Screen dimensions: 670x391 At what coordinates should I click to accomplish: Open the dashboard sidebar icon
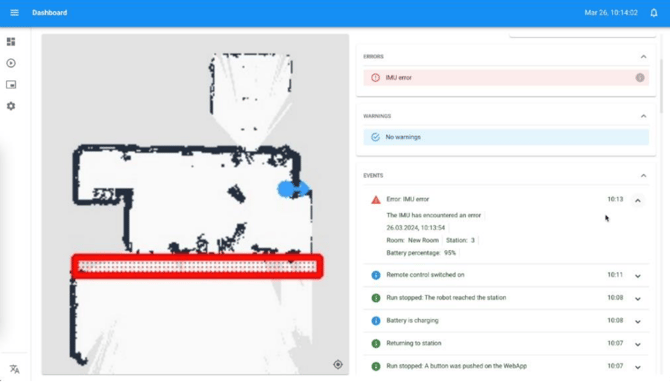tap(11, 41)
